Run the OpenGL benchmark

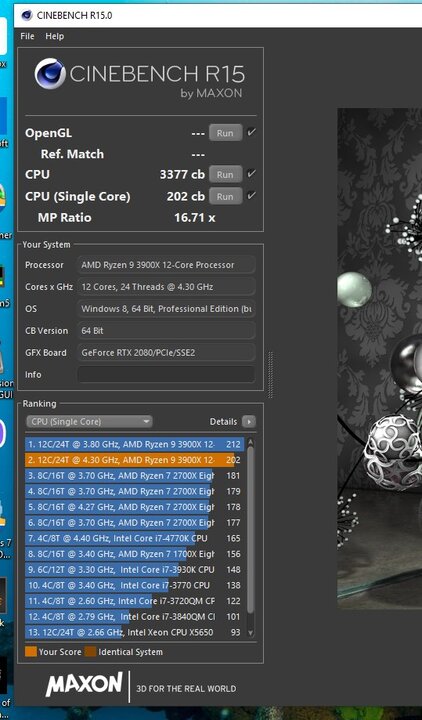click(x=225, y=133)
